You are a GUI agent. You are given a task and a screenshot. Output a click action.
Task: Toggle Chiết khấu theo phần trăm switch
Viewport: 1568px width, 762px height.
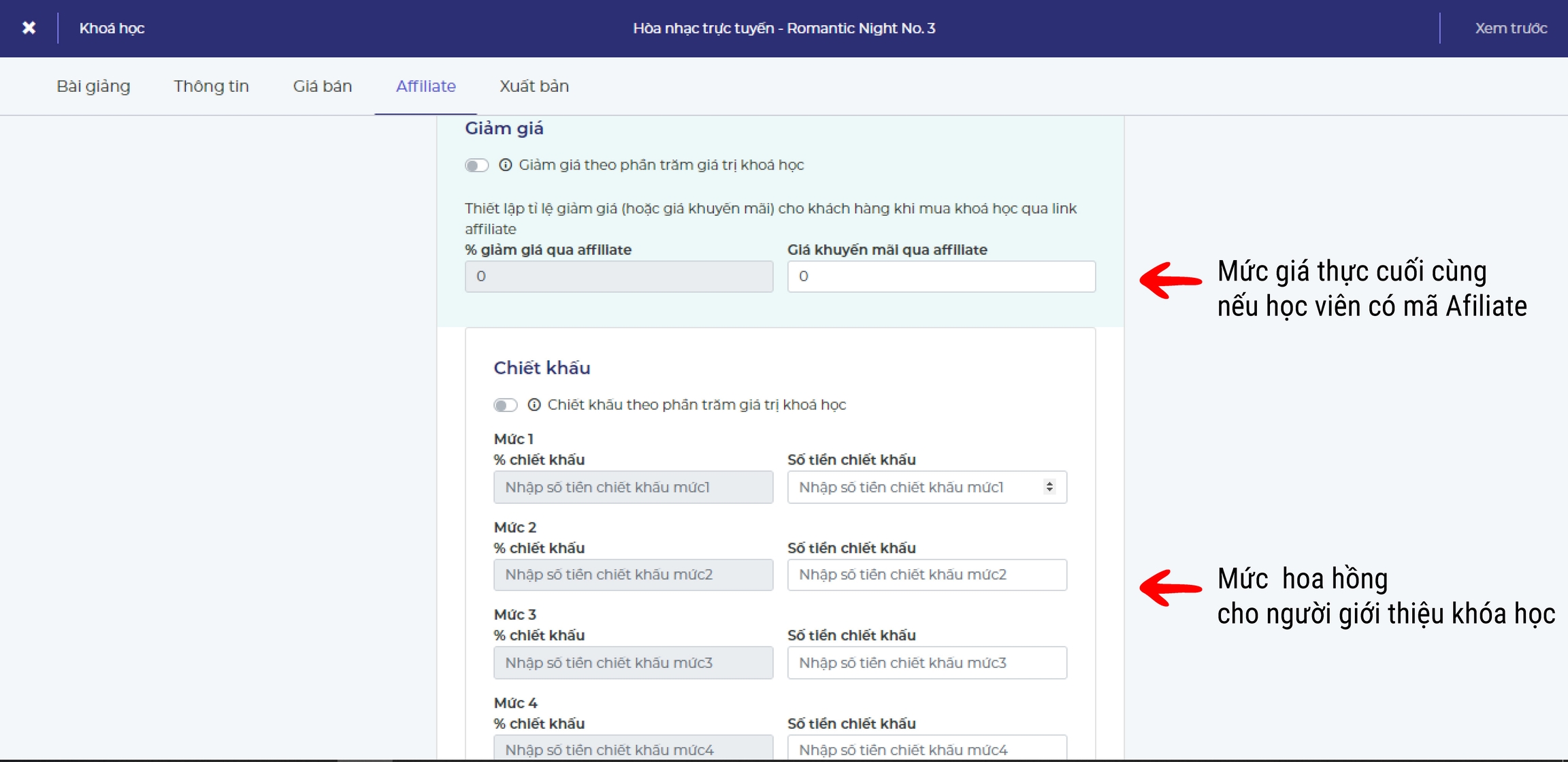505,405
